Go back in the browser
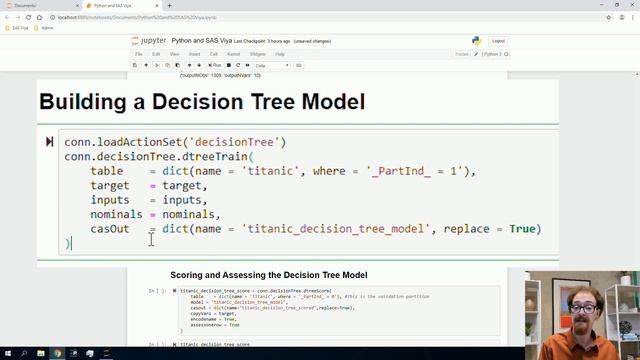Viewport: 640px width, 360px height. tap(7, 17)
